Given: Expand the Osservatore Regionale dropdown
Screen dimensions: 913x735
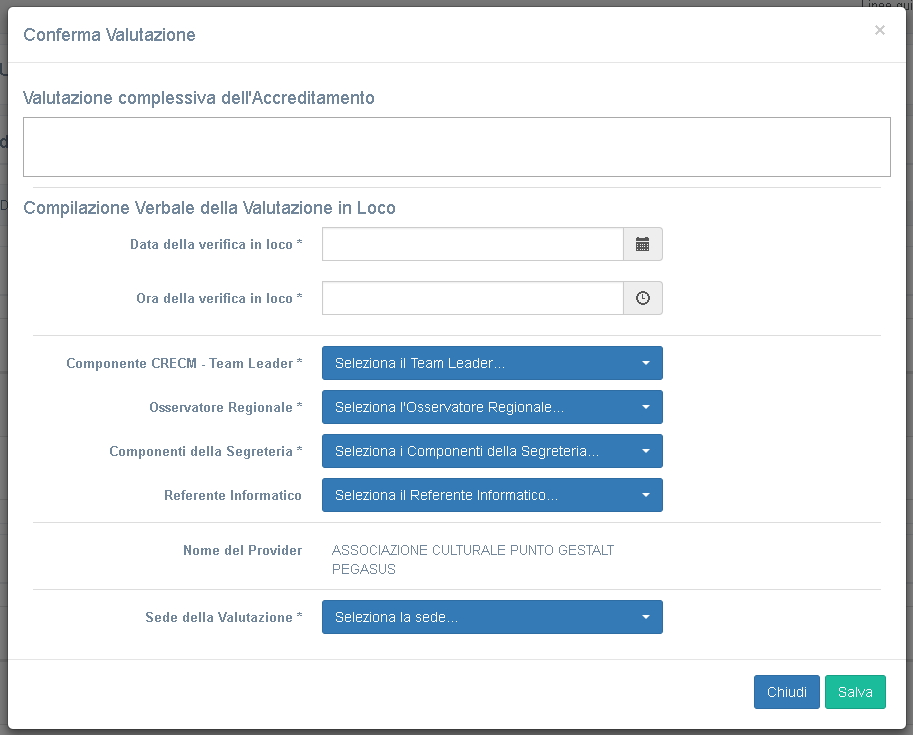Looking at the screenshot, I should pyautogui.click(x=492, y=407).
